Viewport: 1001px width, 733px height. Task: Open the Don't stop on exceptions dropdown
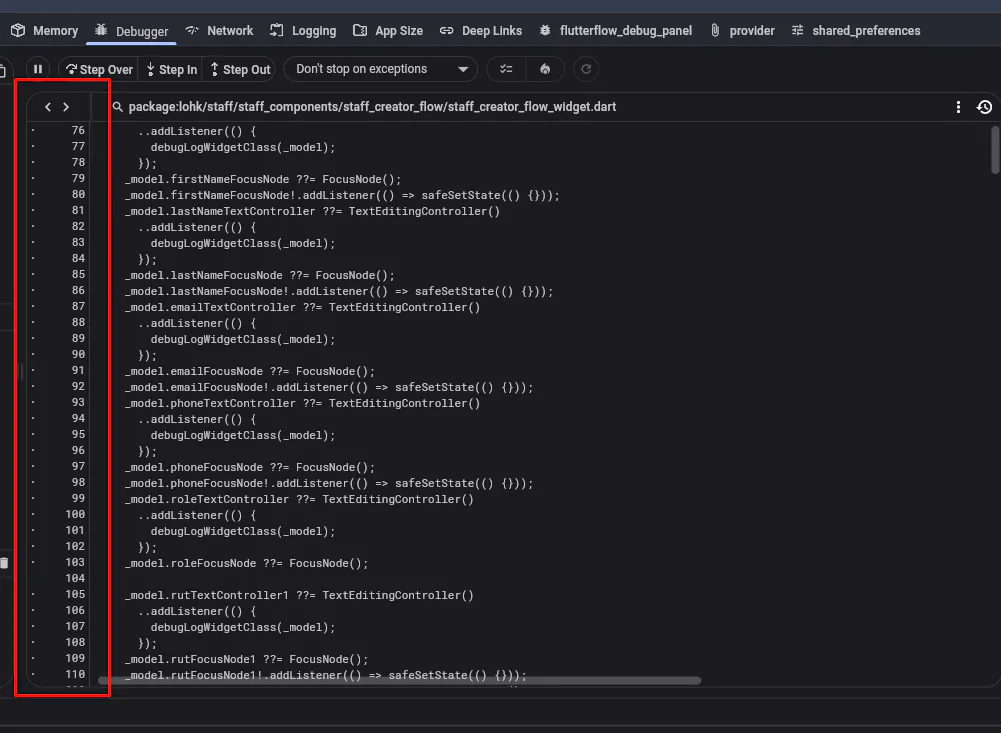click(380, 69)
